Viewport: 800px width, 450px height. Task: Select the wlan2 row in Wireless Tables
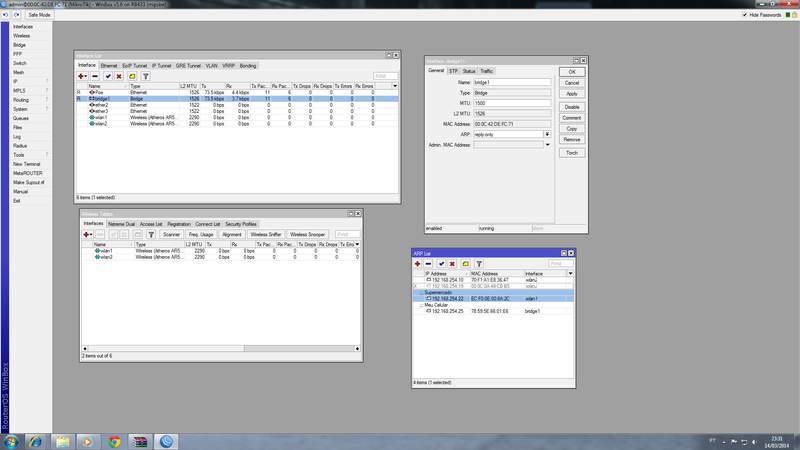221,257
